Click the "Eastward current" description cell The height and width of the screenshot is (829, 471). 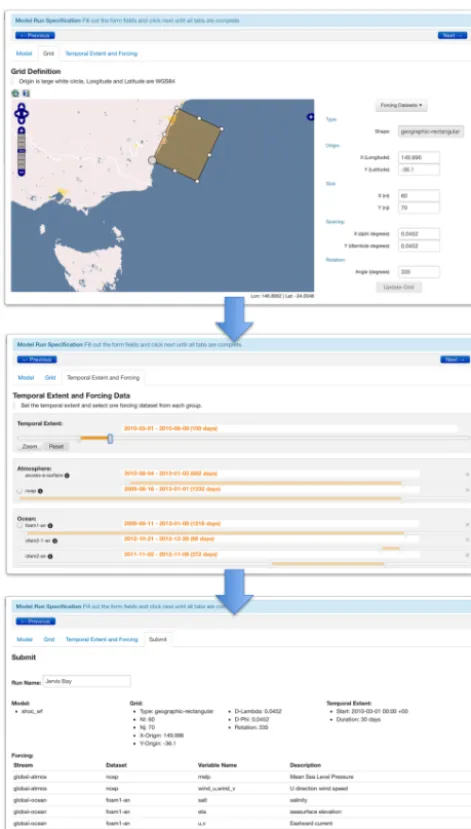[x=311, y=823]
